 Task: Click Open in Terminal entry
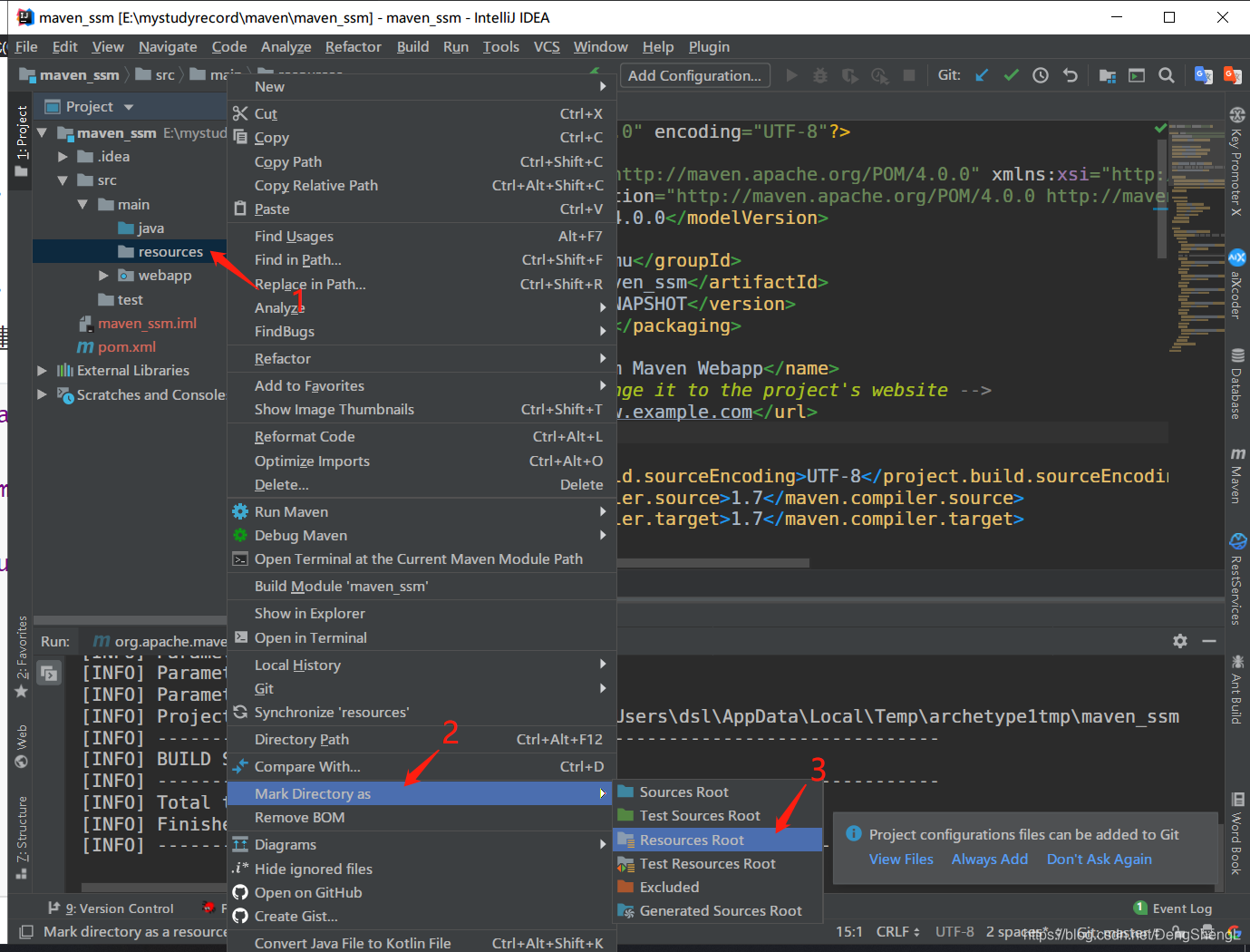(422, 638)
